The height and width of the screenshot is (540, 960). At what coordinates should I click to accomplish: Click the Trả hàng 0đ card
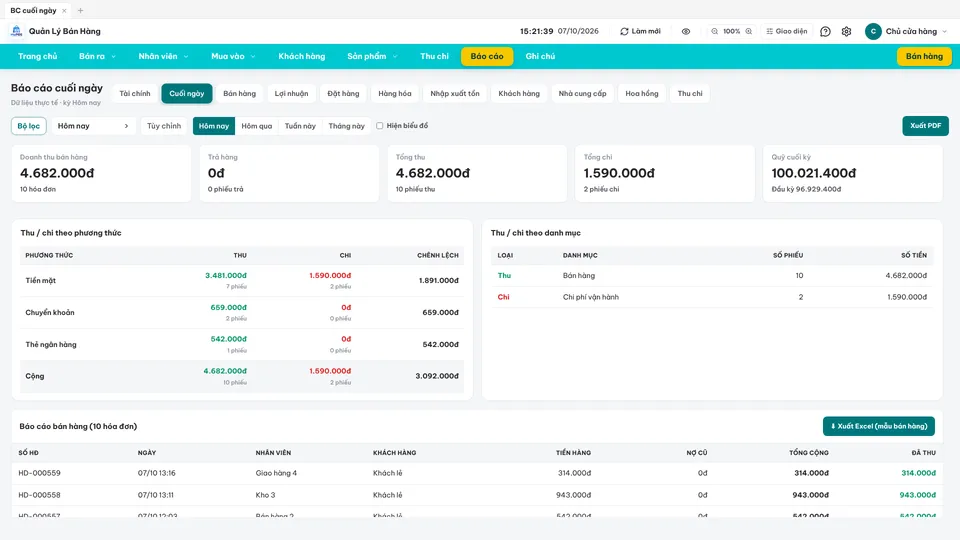coord(289,173)
